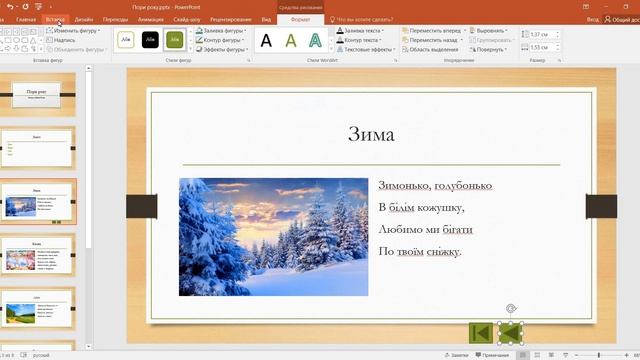This screenshot has height=360, width=640.
Task: Switch to the Переходы tab
Action: click(x=115, y=20)
